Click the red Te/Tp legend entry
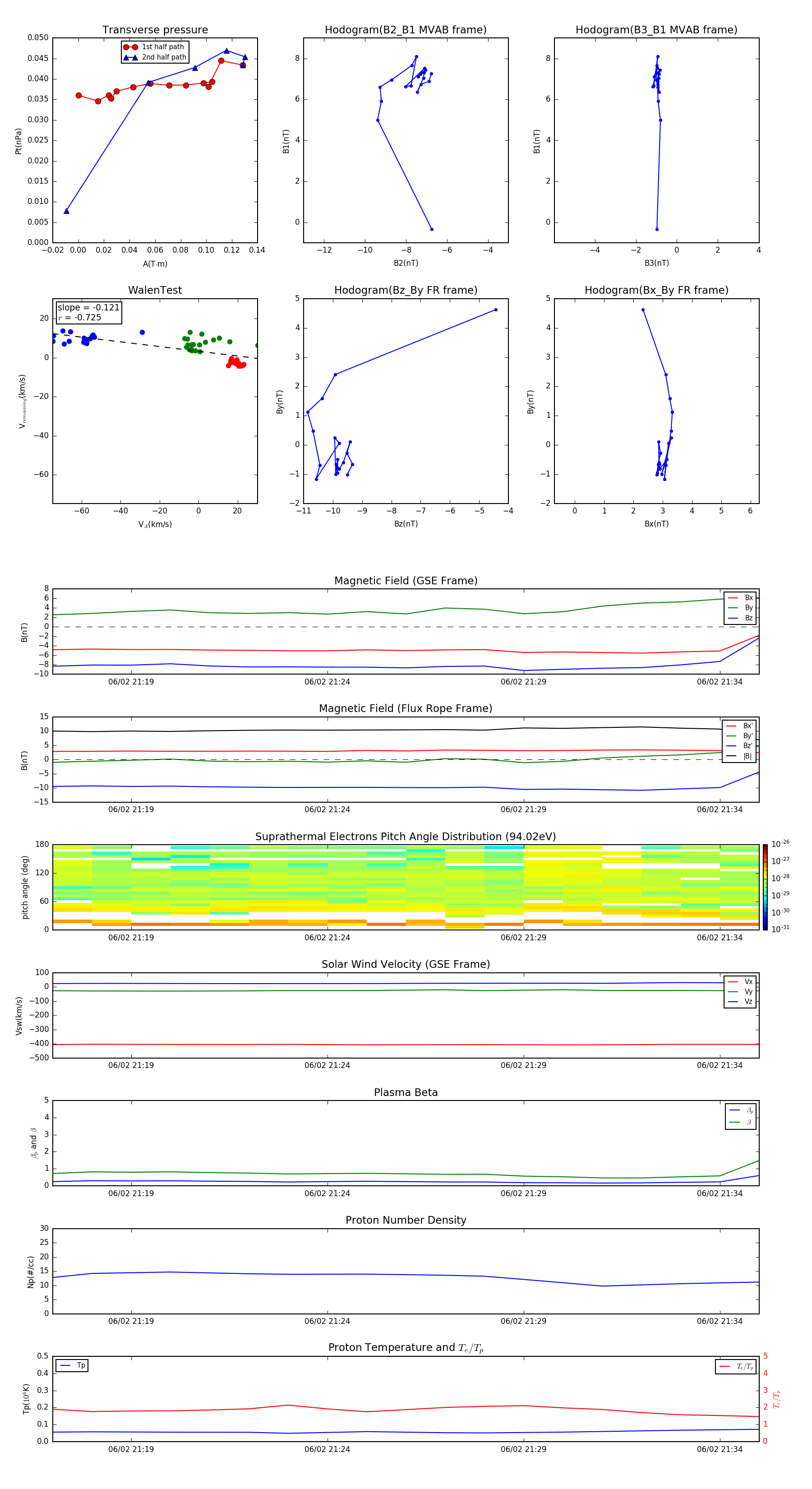Viewport: 812px width, 1489px height. click(736, 1367)
